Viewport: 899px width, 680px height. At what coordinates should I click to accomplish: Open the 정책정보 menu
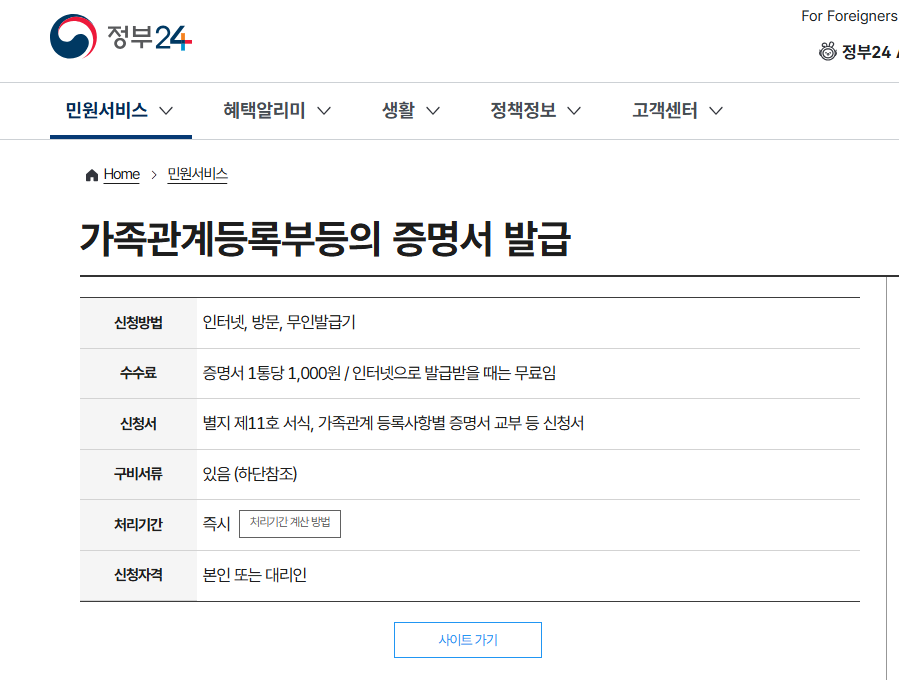[x=522, y=110]
